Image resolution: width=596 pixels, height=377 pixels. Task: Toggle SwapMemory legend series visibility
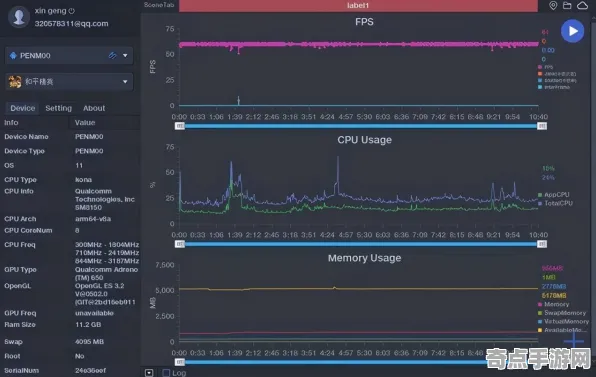[x=562, y=313]
